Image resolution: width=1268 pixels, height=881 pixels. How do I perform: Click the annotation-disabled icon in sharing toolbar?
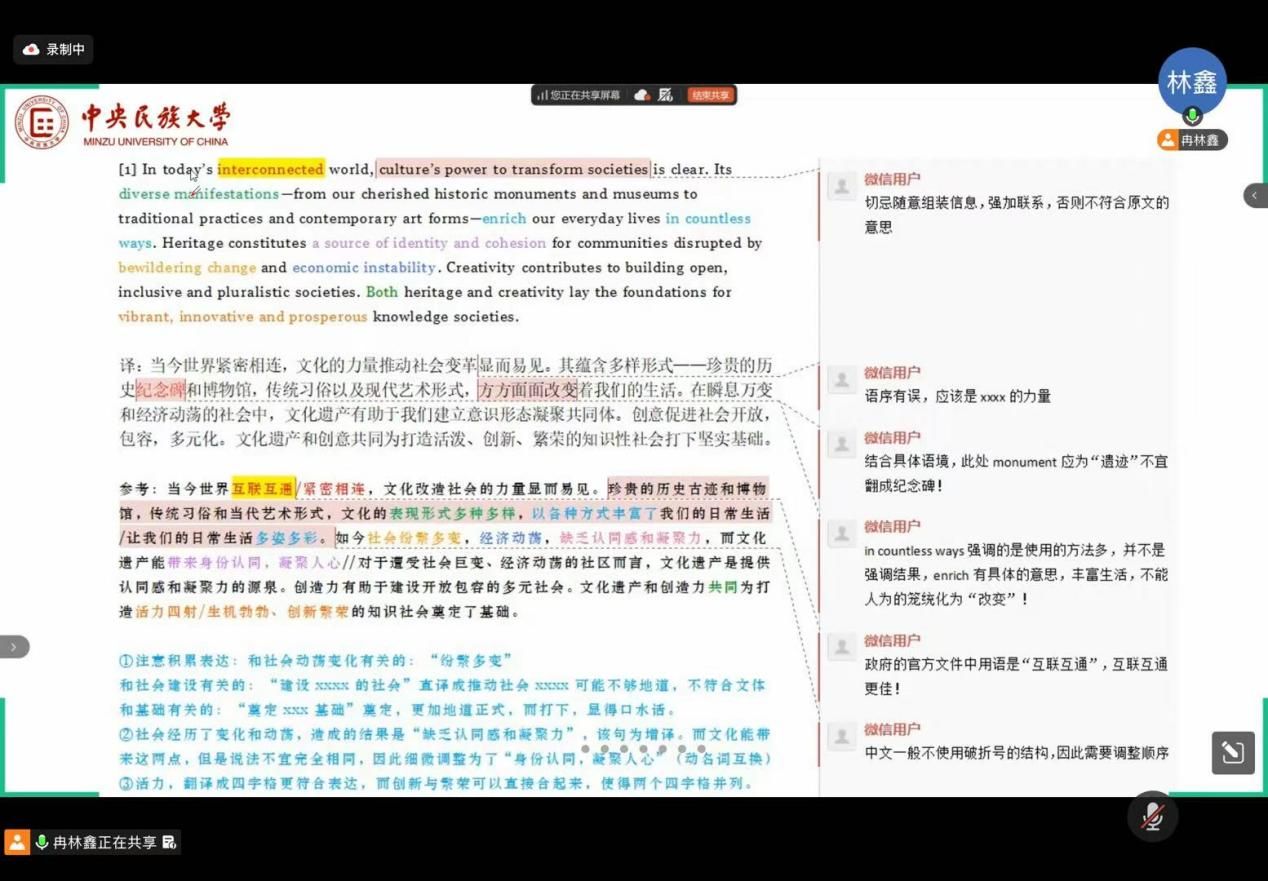[x=666, y=95]
